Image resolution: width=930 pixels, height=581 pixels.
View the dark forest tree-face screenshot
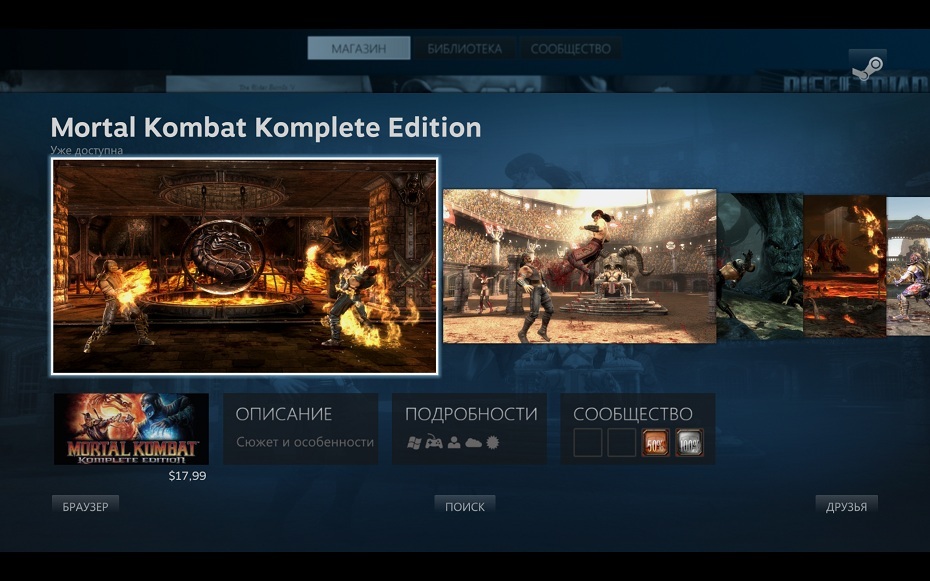click(x=760, y=267)
